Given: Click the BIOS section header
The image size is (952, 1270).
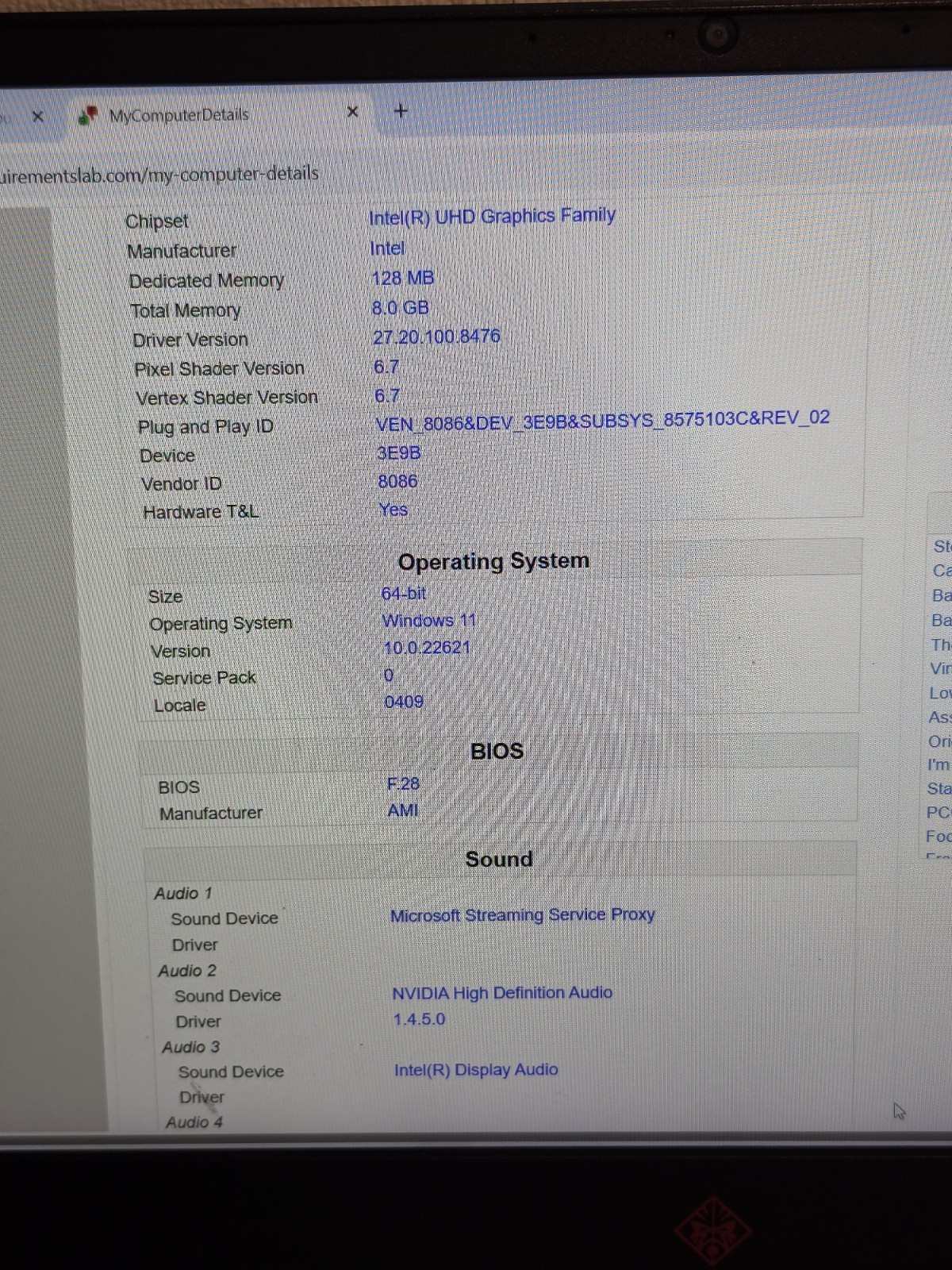Looking at the screenshot, I should (x=497, y=751).
